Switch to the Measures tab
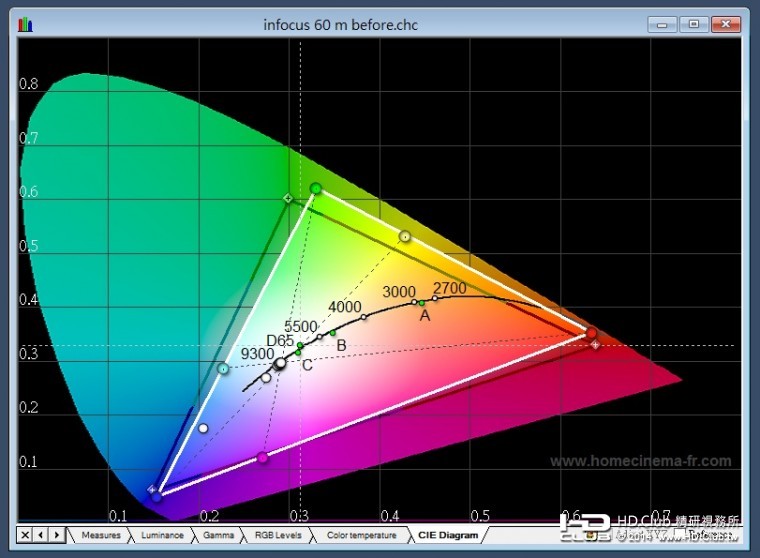This screenshot has width=760, height=558. [101, 535]
